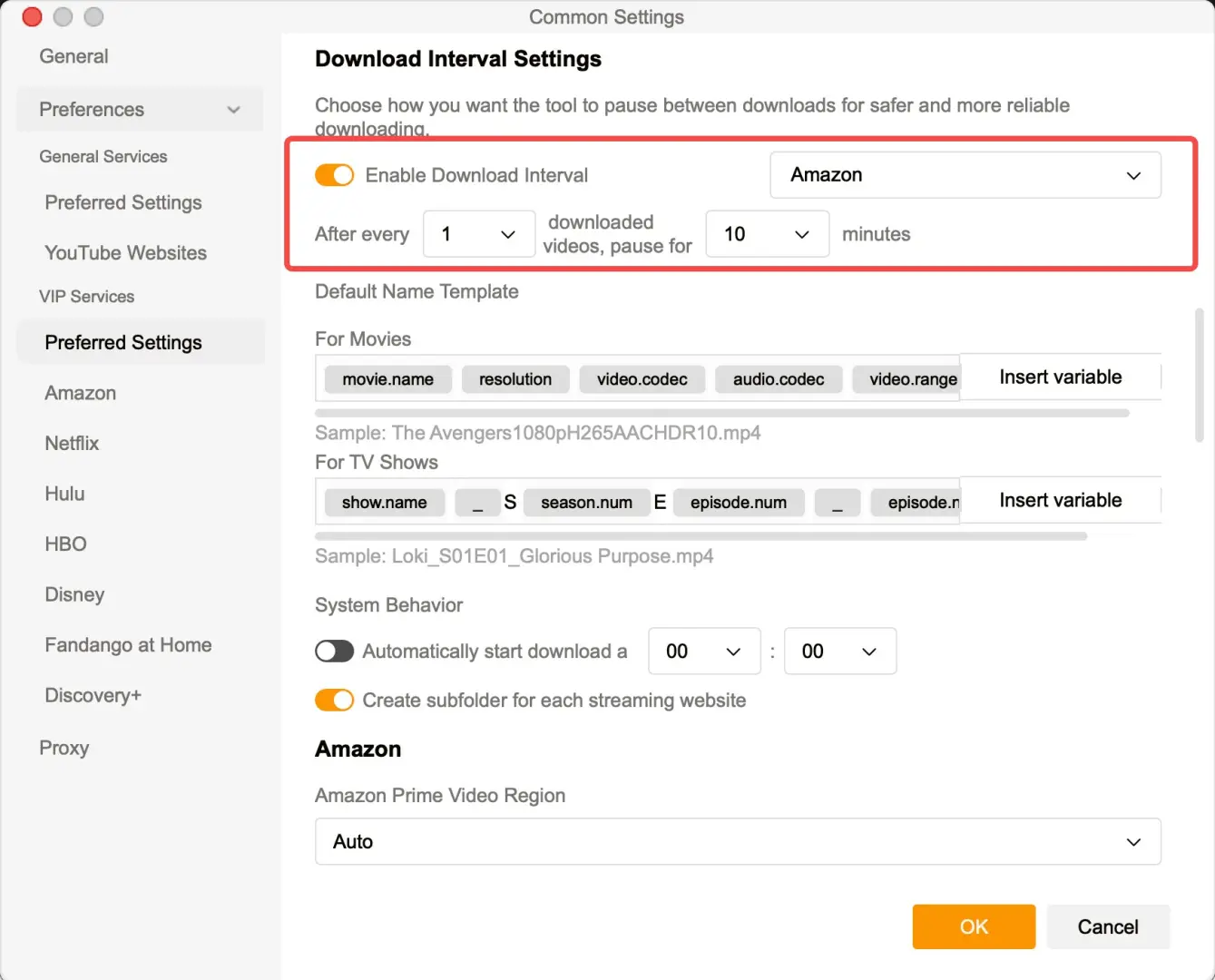Close the Common Settings window
1215x980 pixels.
(32, 16)
